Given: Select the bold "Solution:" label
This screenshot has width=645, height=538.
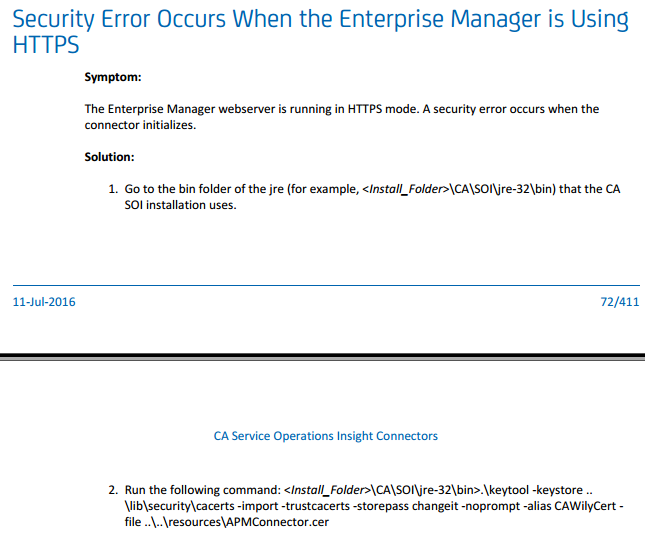Looking at the screenshot, I should tap(109, 157).
